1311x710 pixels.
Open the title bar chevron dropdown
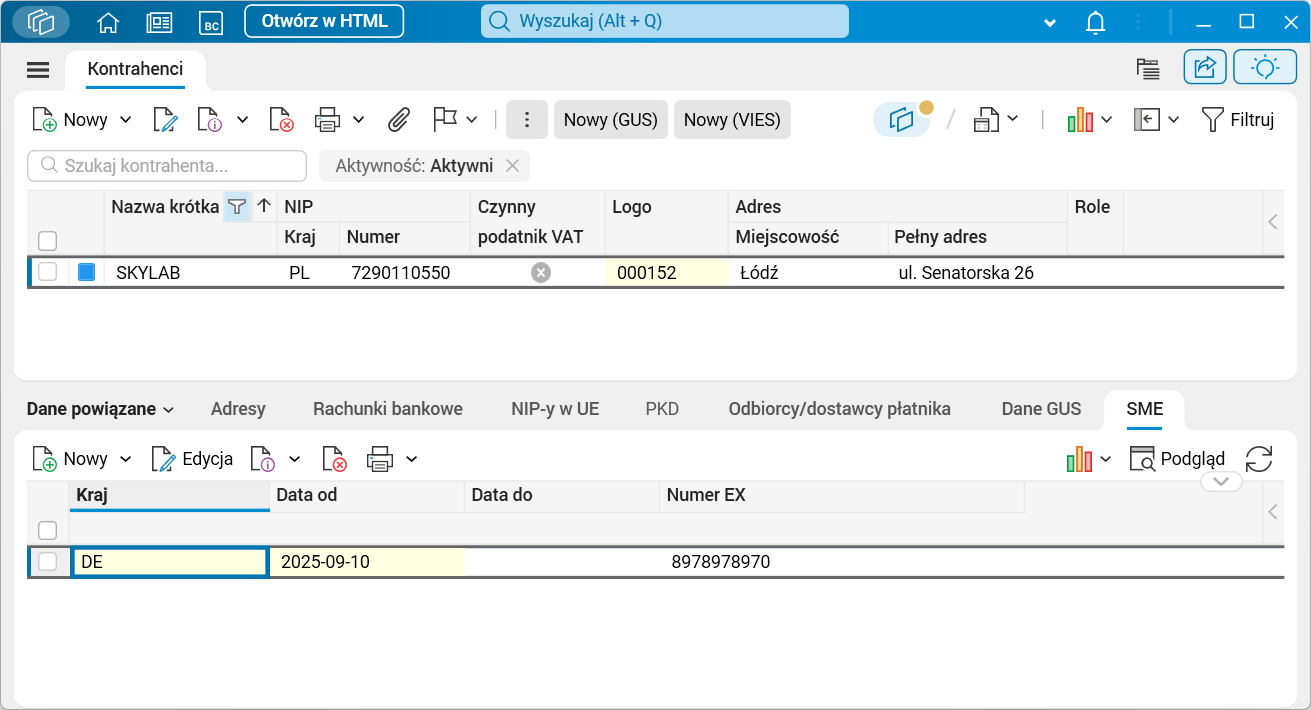[x=1050, y=22]
